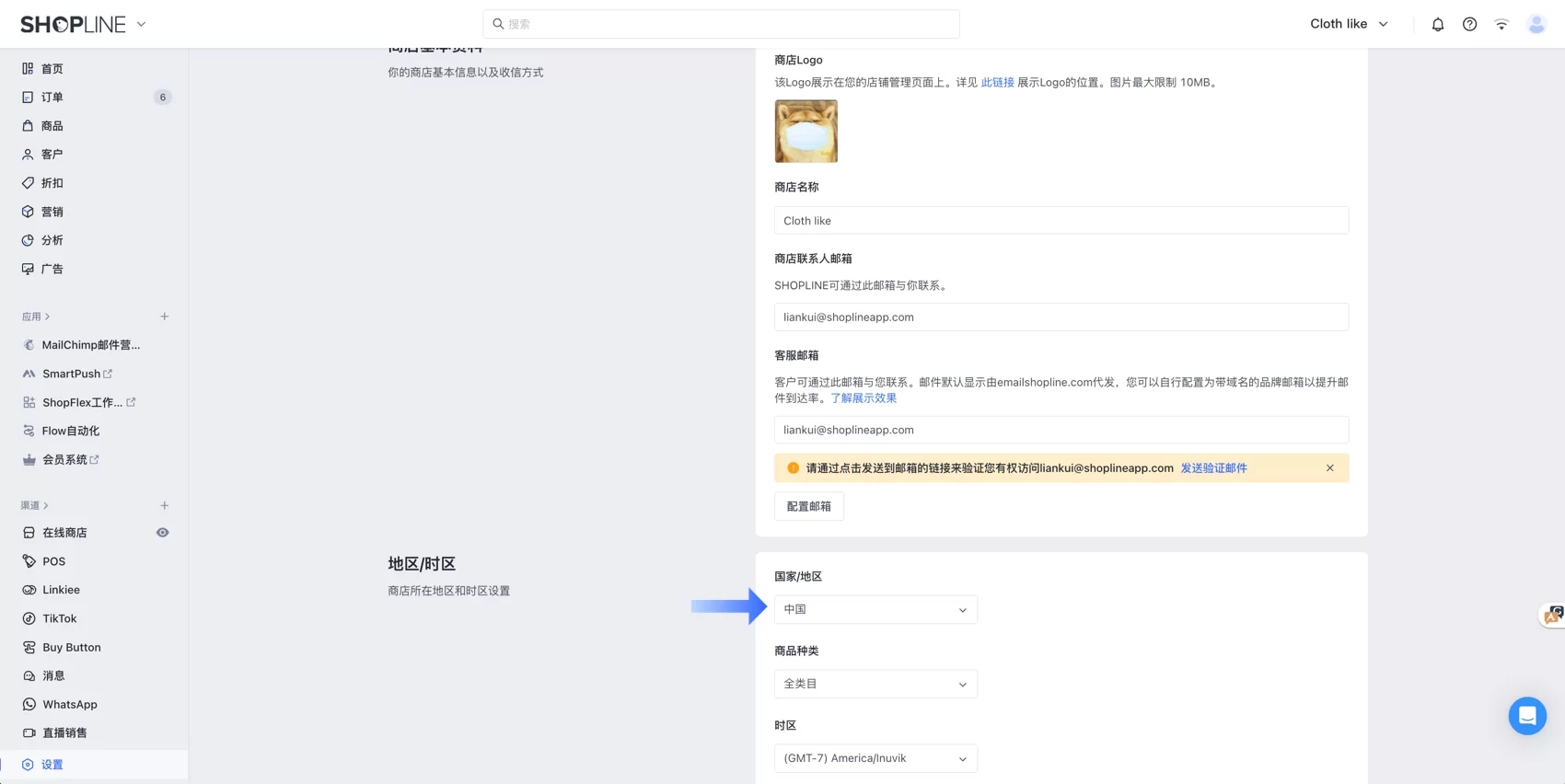Viewport: 1565px width, 784px height.
Task: Click the 此链接 link
Action: (x=997, y=83)
